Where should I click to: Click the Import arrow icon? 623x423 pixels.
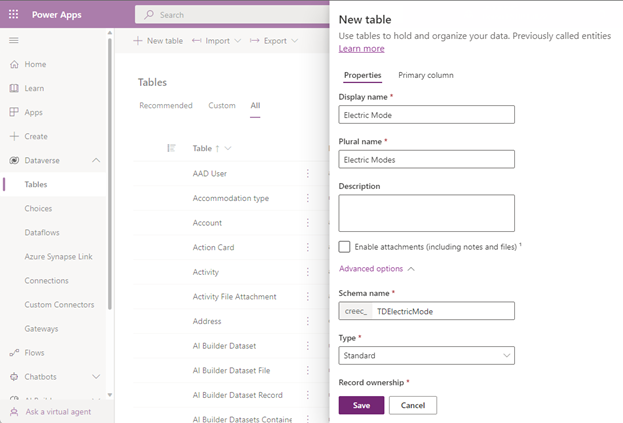coord(196,41)
